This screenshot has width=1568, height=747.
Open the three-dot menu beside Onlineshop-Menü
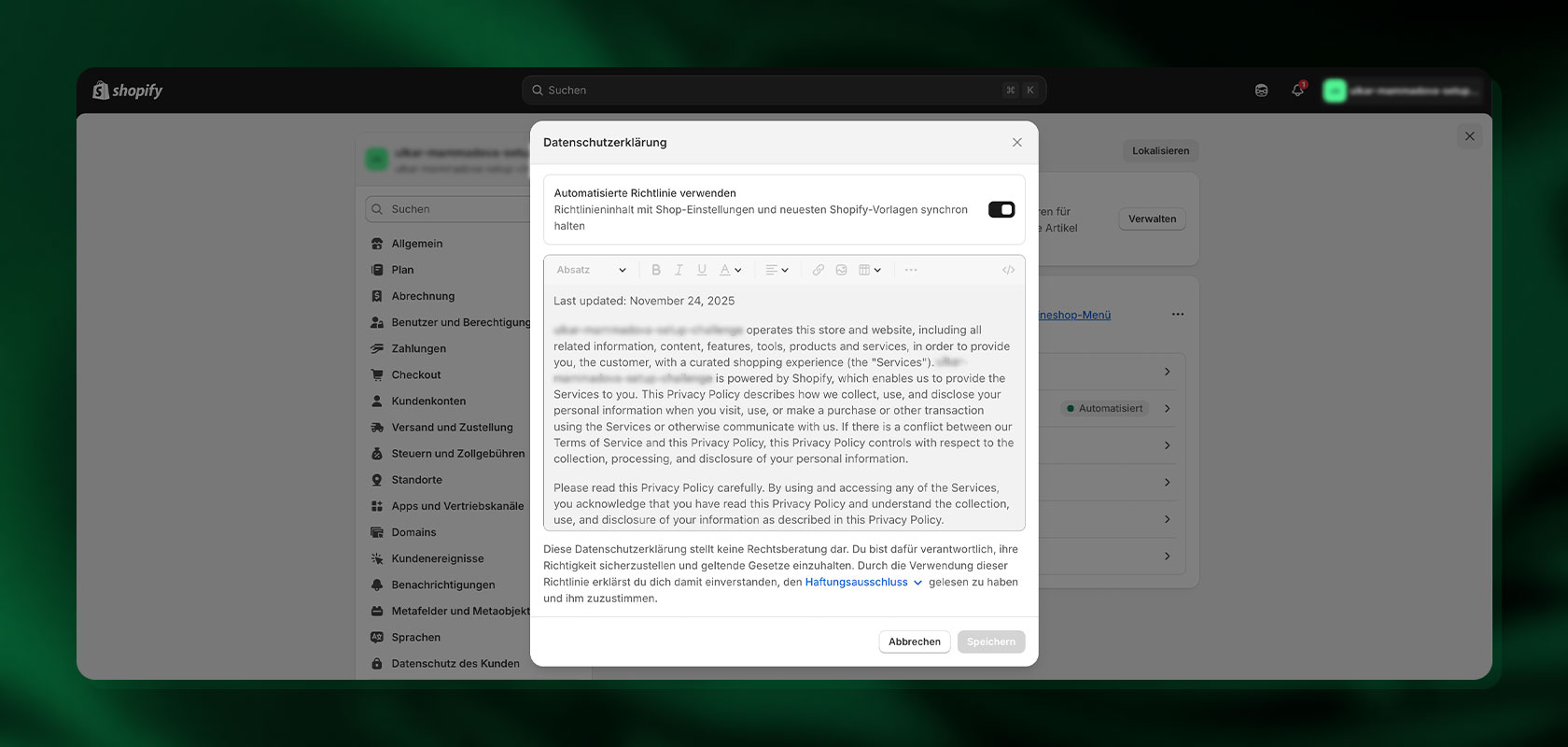[1178, 315]
